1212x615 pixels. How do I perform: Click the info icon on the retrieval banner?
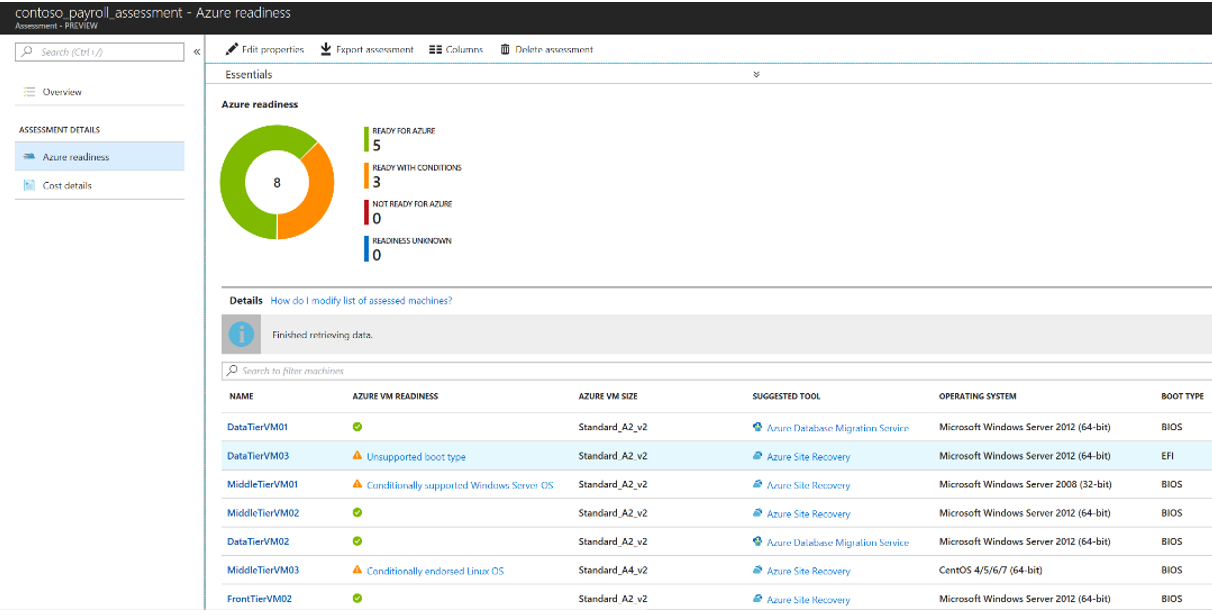240,334
